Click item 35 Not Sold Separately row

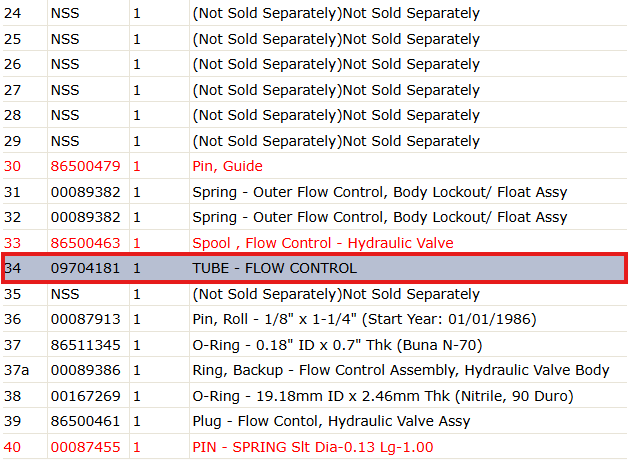coord(314,294)
